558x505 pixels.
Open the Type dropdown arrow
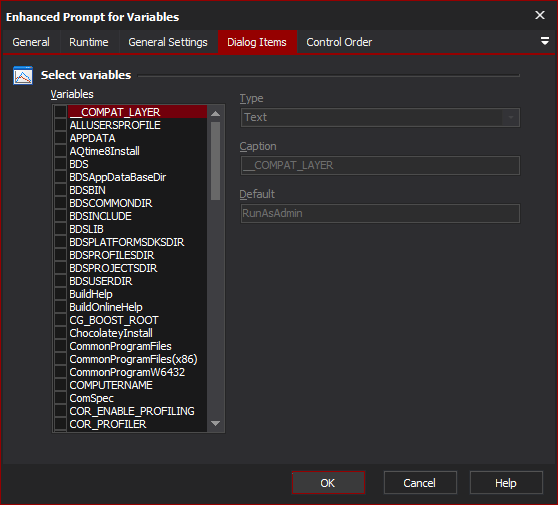point(511,117)
